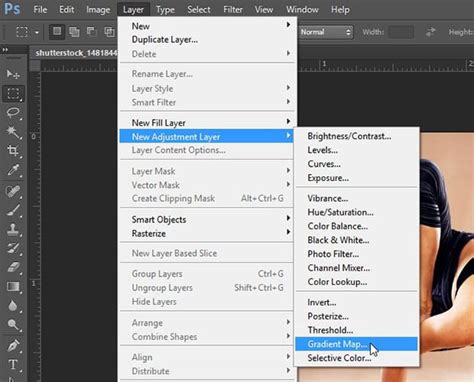Choose Subtract from selection mode

point(91,32)
